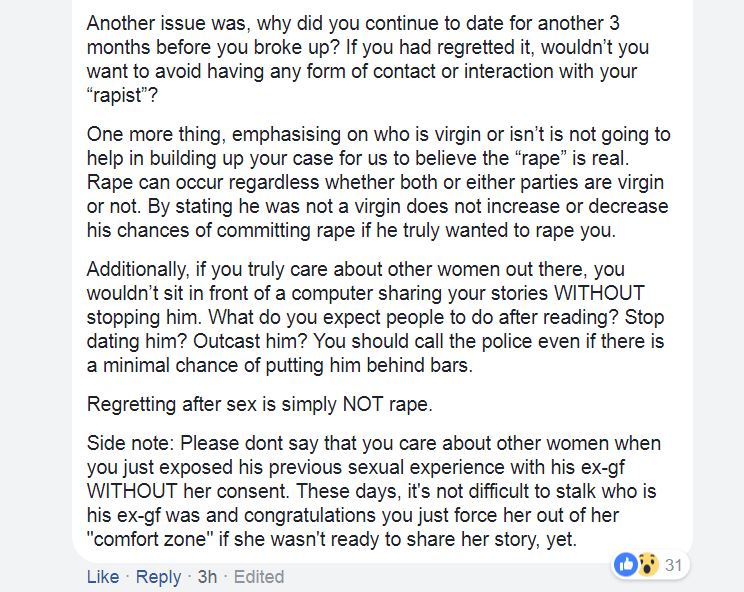Open the reaction count showing 31
Image resolution: width=744 pixels, height=592 pixels.
pos(673,565)
